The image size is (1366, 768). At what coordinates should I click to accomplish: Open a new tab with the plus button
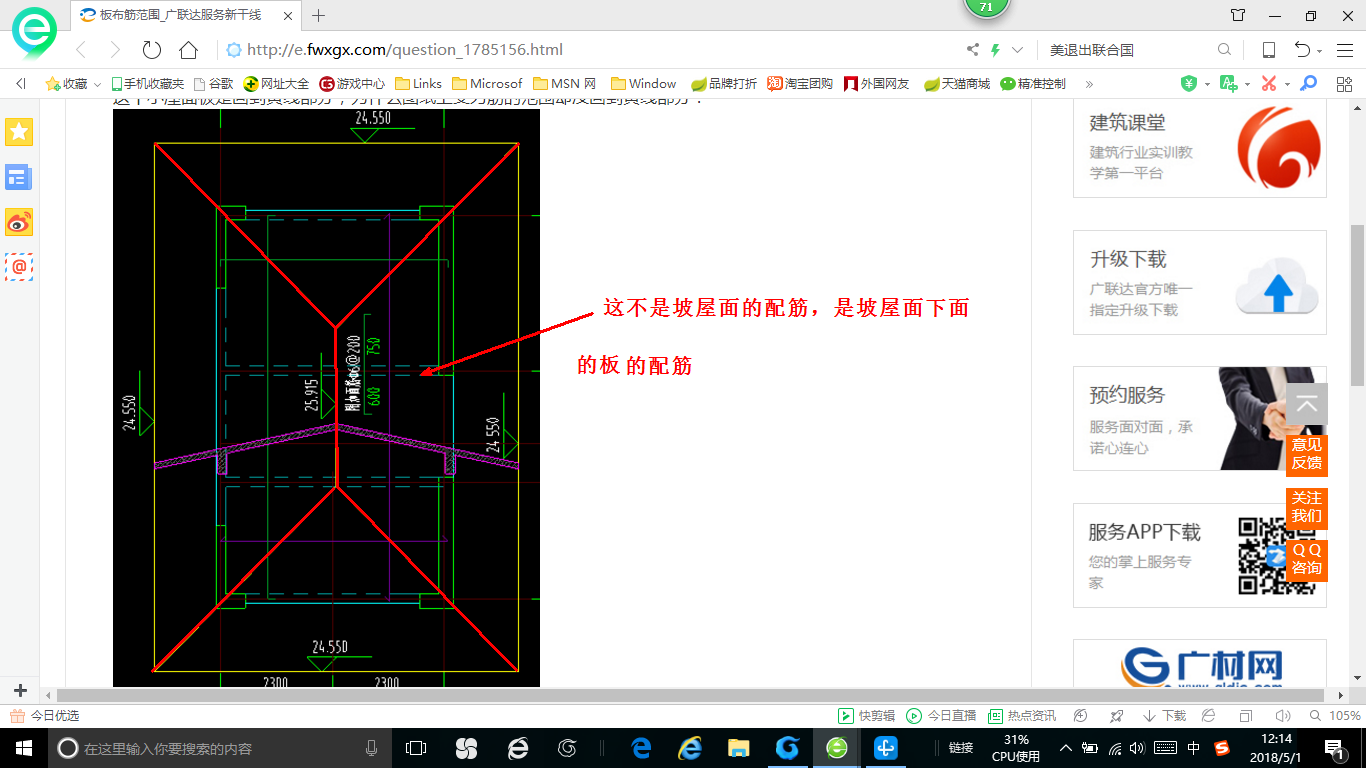(319, 15)
